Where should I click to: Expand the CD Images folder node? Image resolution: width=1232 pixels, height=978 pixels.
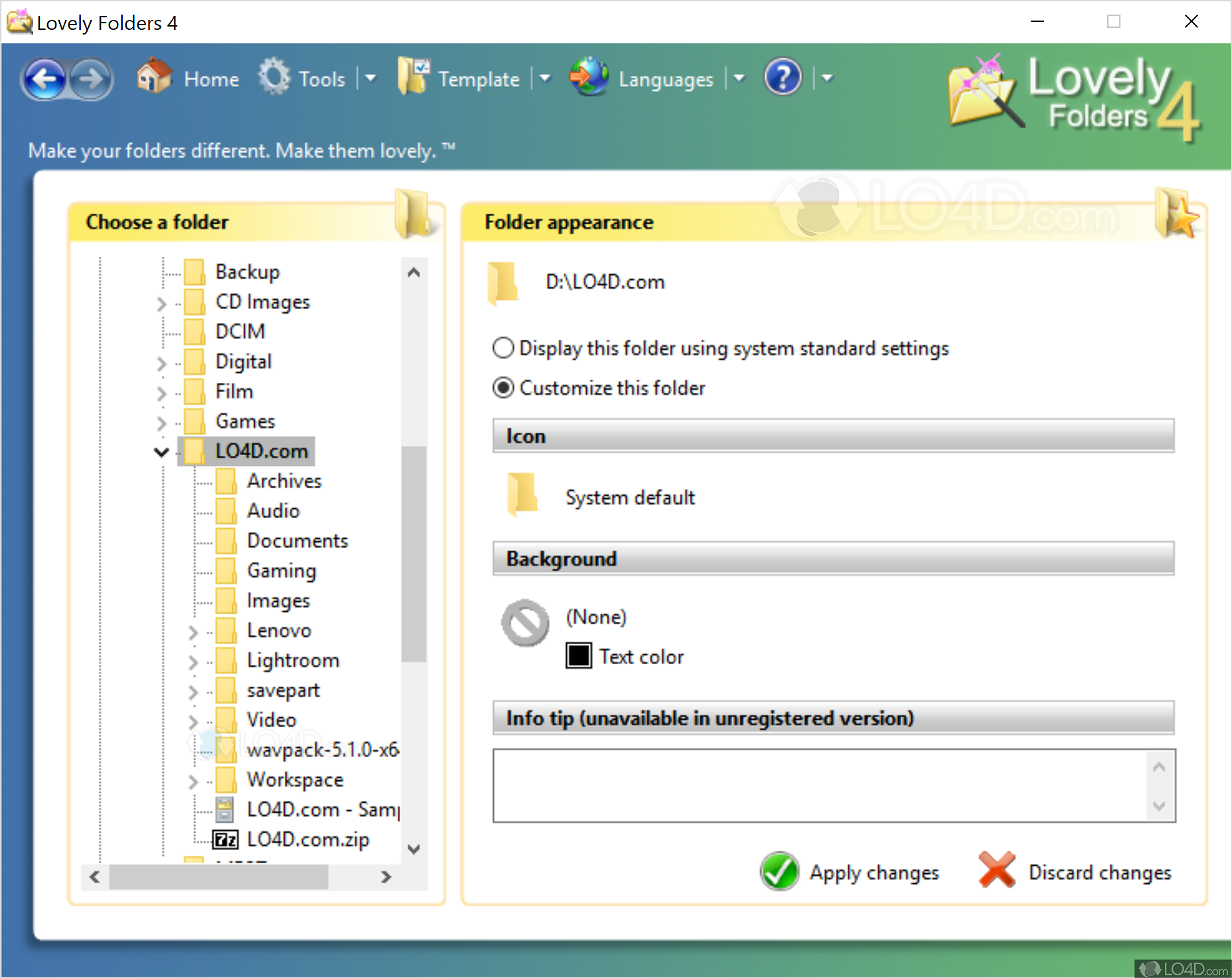(161, 303)
